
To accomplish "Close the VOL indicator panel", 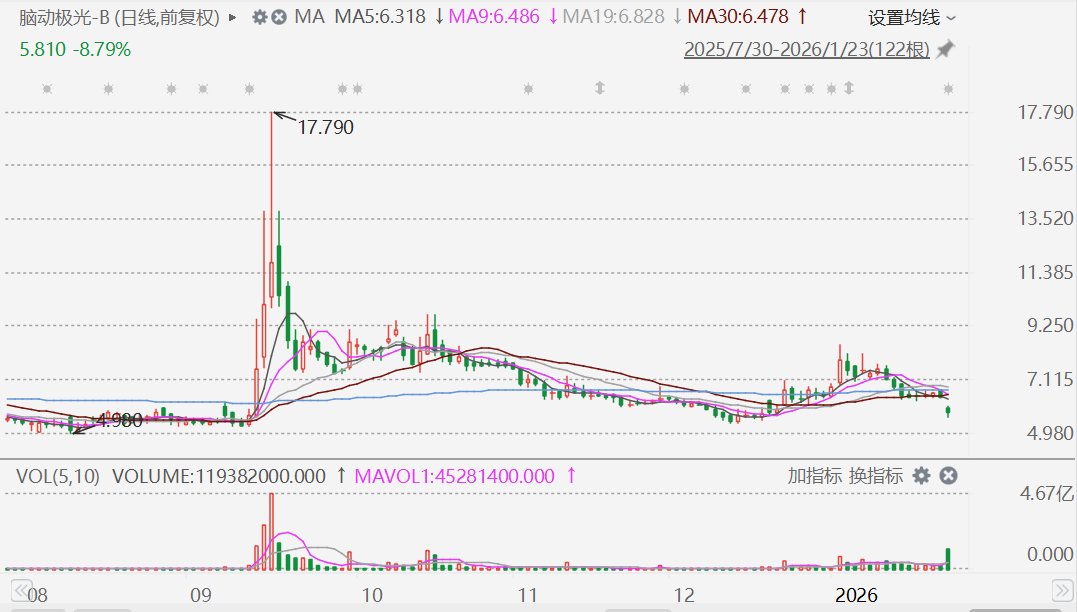I will tap(948, 475).
